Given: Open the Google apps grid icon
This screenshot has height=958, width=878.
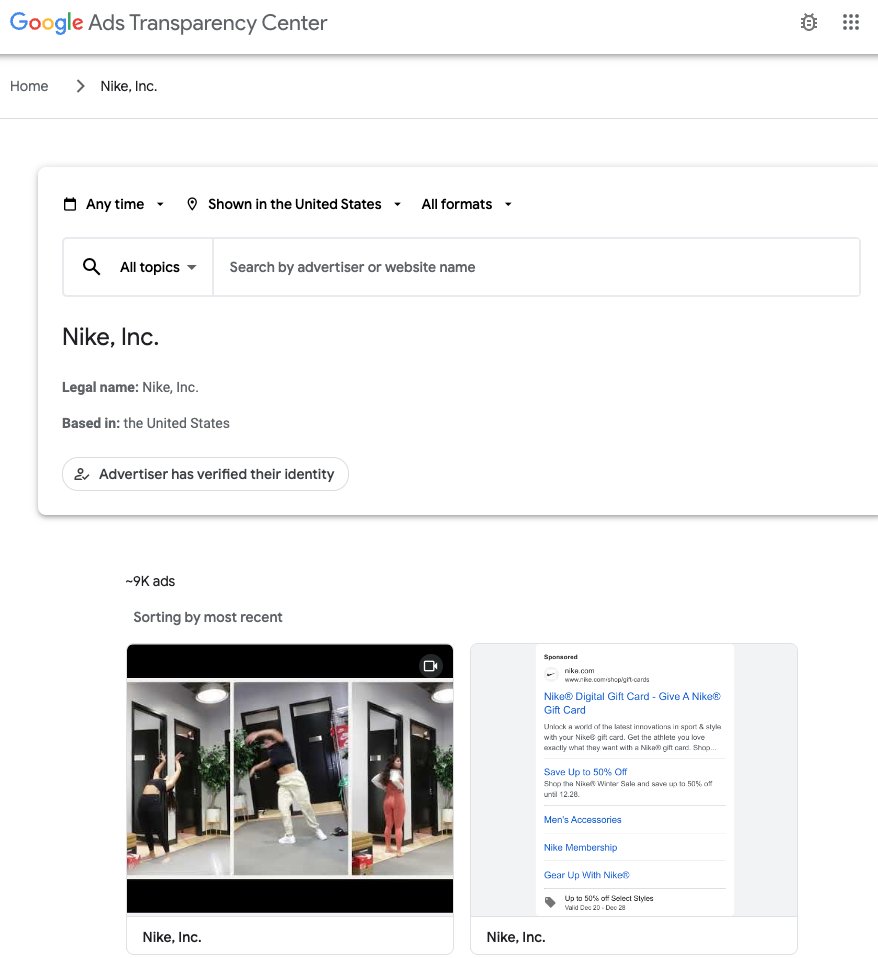Looking at the screenshot, I should [x=851, y=23].
